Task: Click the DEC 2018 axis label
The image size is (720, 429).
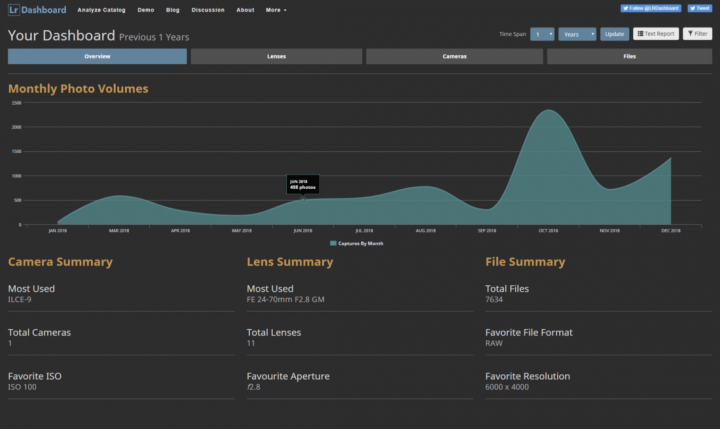Action: [671, 231]
